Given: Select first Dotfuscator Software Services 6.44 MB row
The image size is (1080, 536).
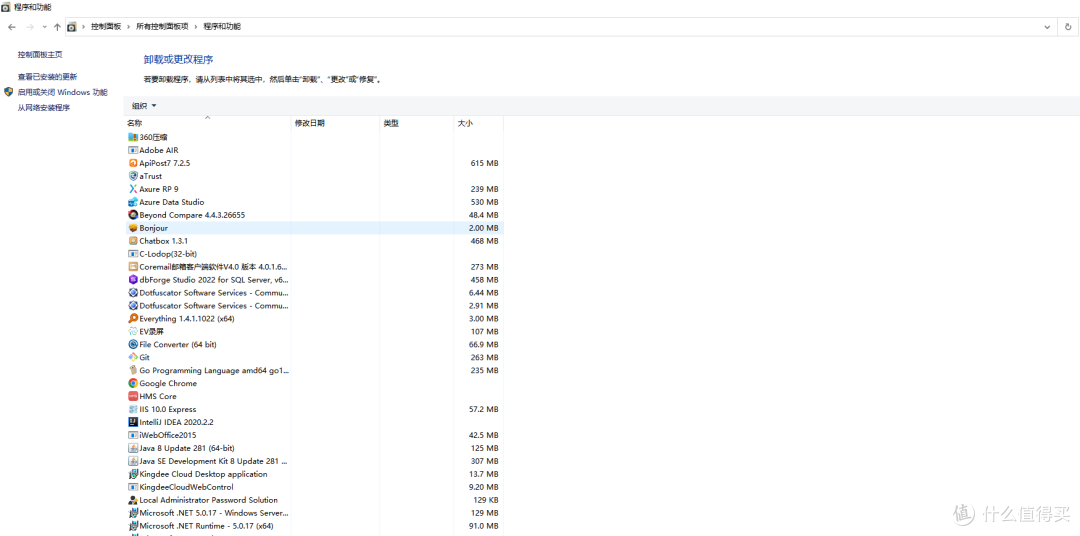Looking at the screenshot, I should point(313,293).
